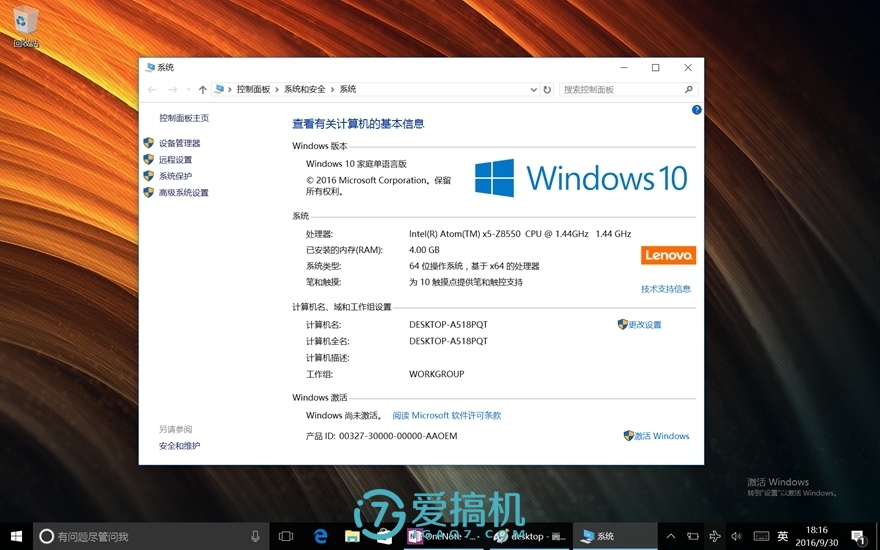
Task: Open the Store icon on taskbar
Action: 384,537
